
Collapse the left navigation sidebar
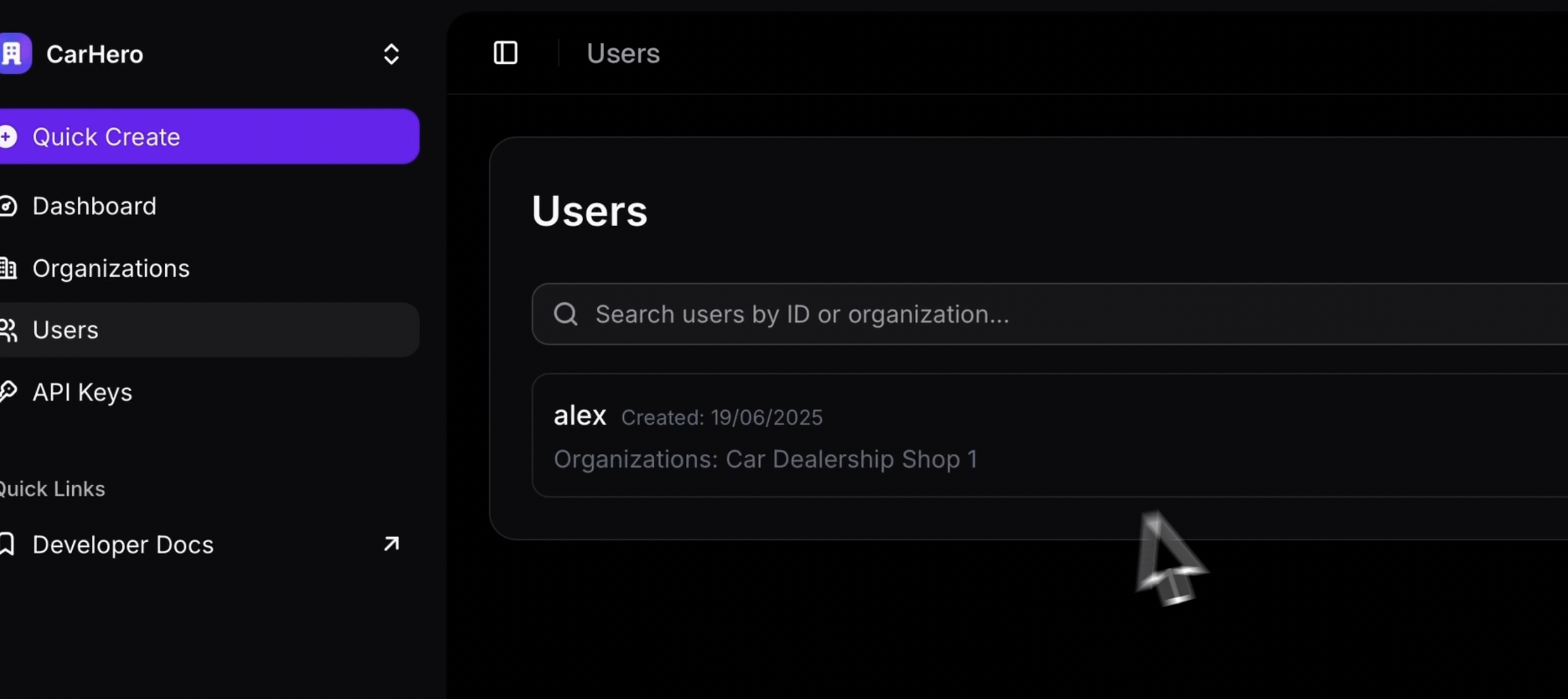tap(505, 53)
